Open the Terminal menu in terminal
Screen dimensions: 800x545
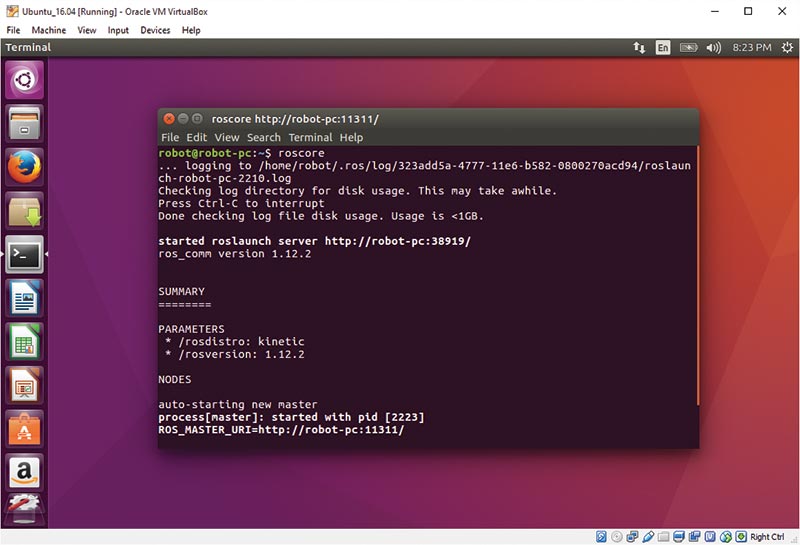(310, 137)
